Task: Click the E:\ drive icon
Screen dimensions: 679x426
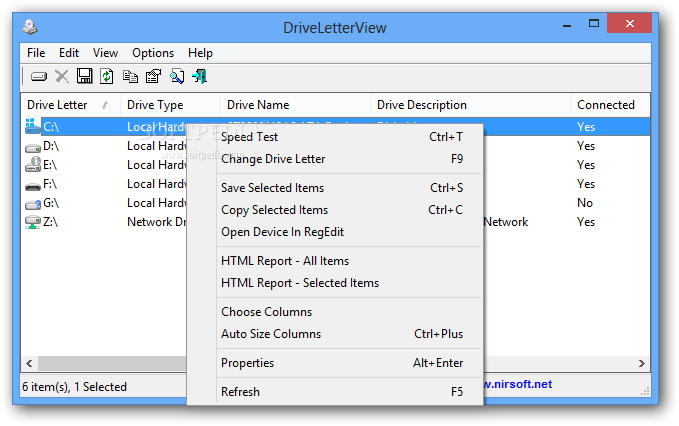Action: (x=33, y=165)
